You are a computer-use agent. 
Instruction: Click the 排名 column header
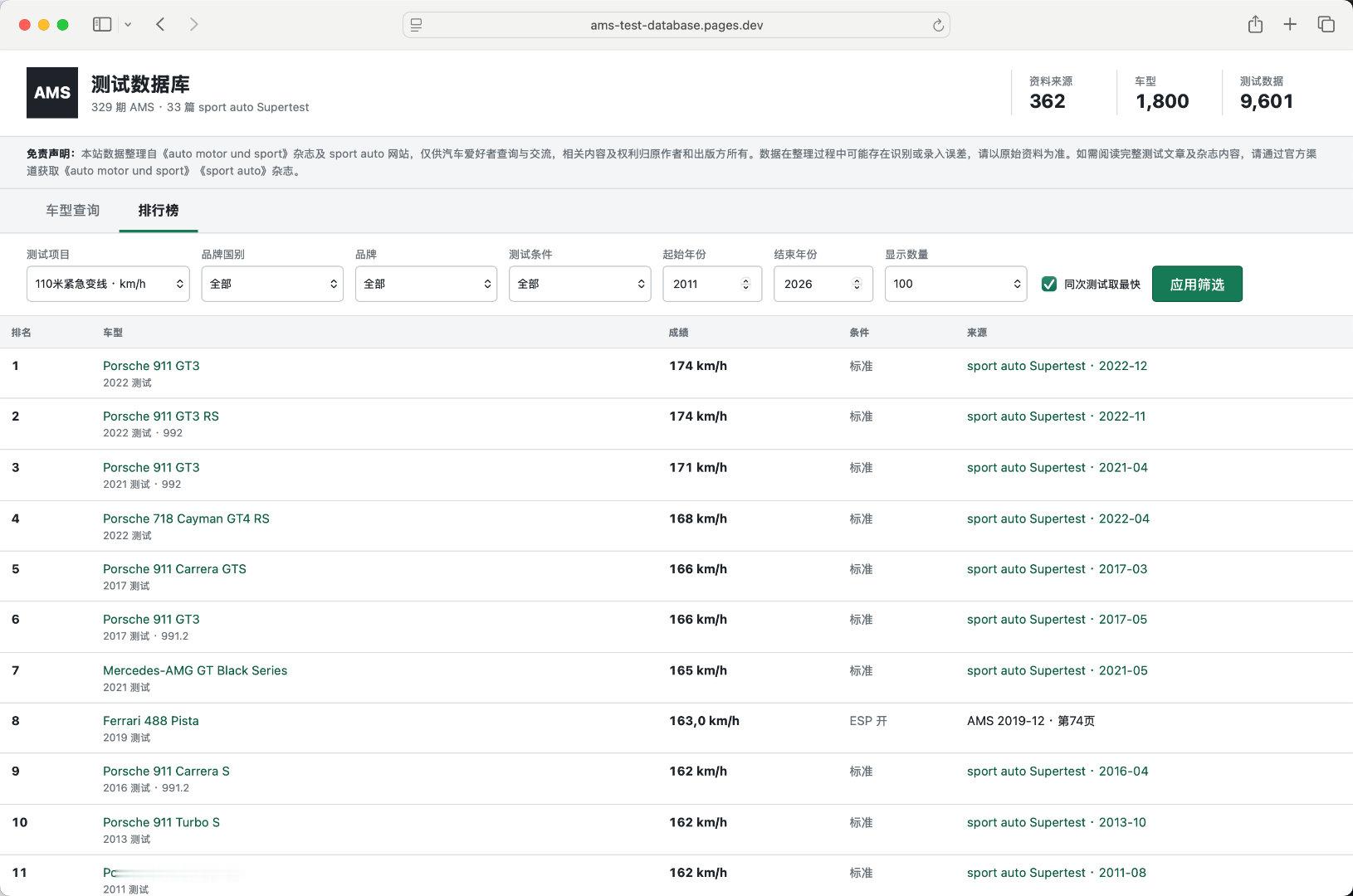point(22,333)
